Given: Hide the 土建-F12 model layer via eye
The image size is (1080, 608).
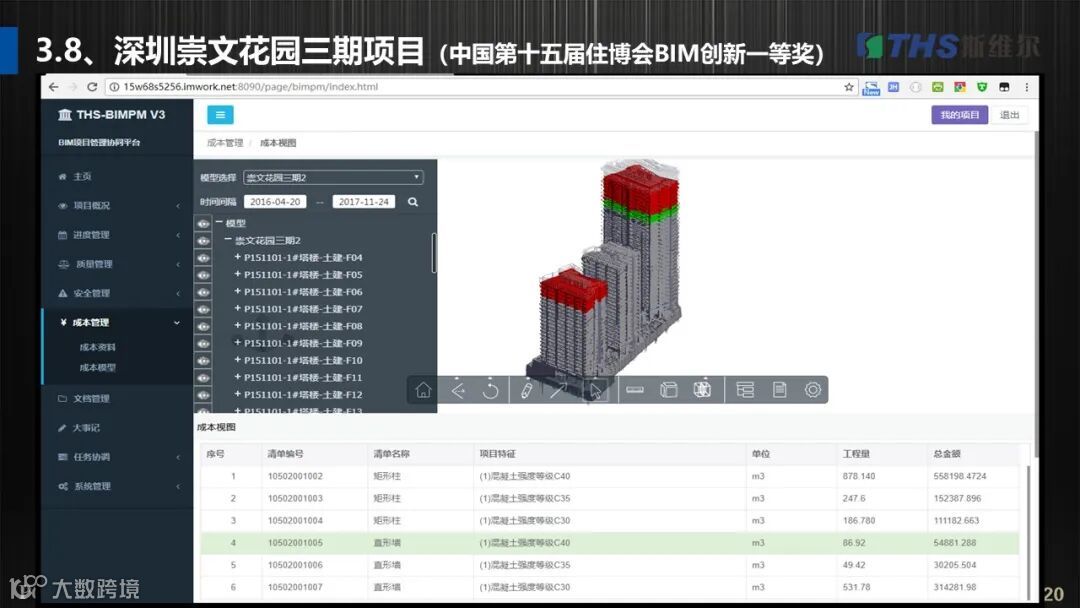Looking at the screenshot, I should pos(203,395).
